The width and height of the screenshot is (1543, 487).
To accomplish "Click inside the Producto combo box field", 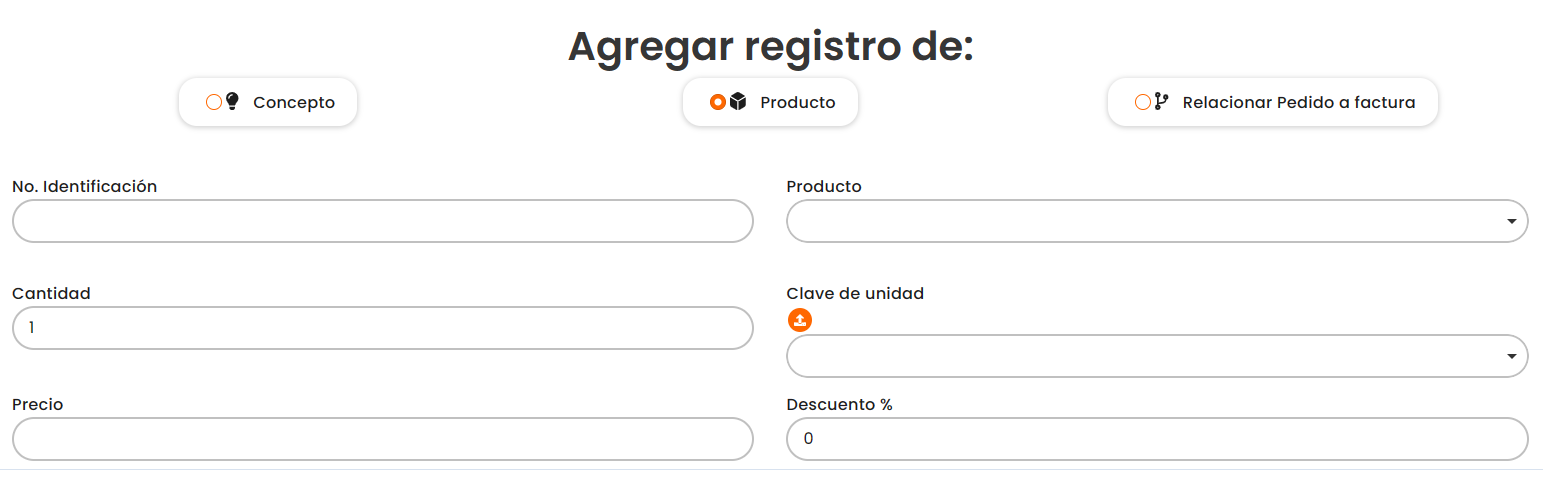I will pos(1140,221).
